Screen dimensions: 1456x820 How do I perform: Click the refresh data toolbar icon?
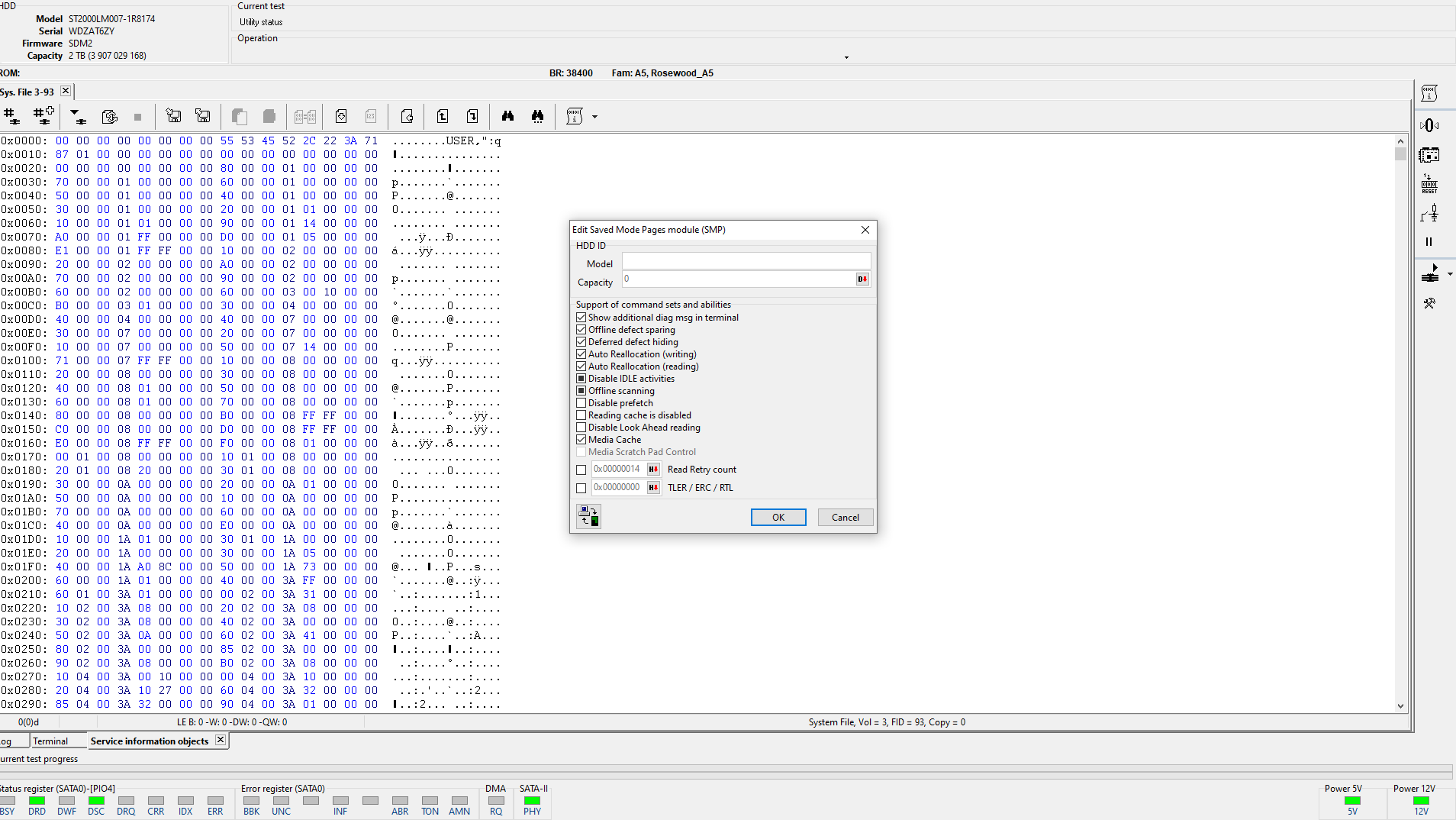109,116
